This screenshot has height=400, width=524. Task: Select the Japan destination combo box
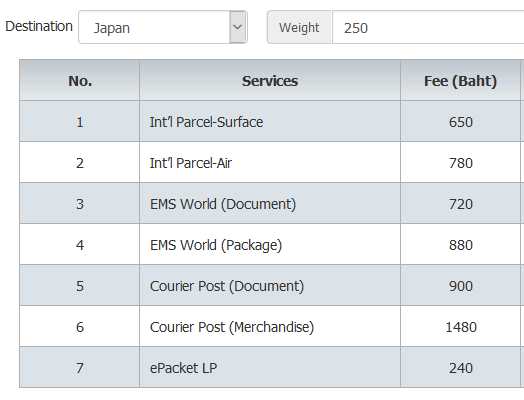[163, 27]
